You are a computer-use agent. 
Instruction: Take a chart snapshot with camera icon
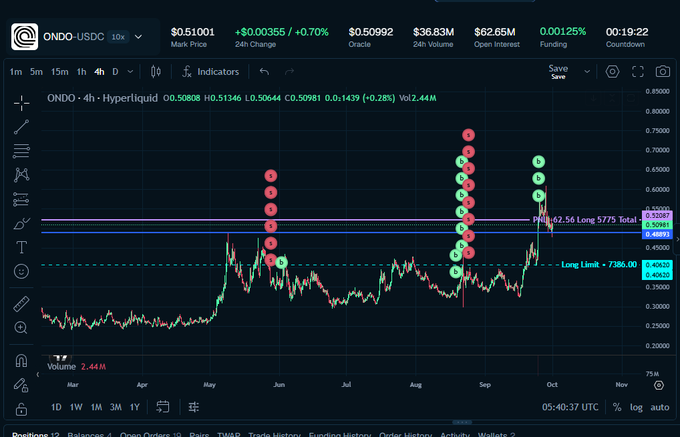tap(663, 72)
